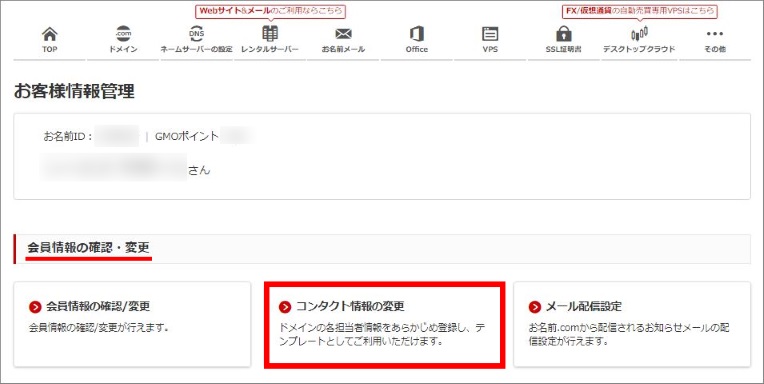The height and width of the screenshot is (384, 764).
Task: Click the GMOポイント label text
Action: [187, 136]
